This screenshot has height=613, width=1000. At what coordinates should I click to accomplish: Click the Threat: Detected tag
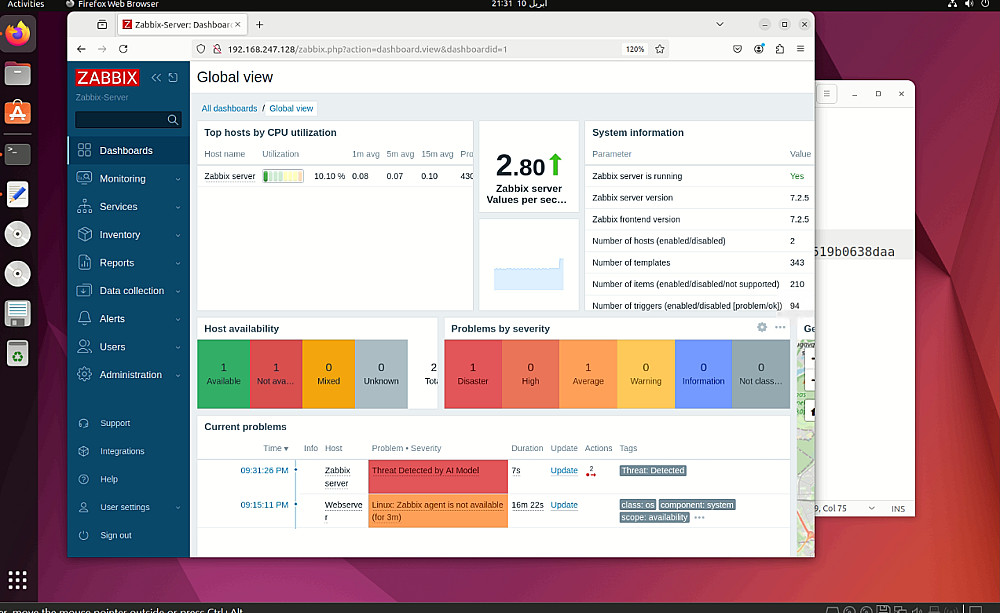[652, 471]
